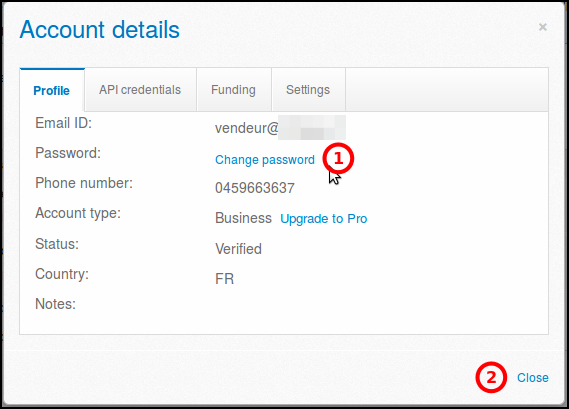The height and width of the screenshot is (409, 569).
Task: Click the Account details heading
Action: tap(100, 30)
